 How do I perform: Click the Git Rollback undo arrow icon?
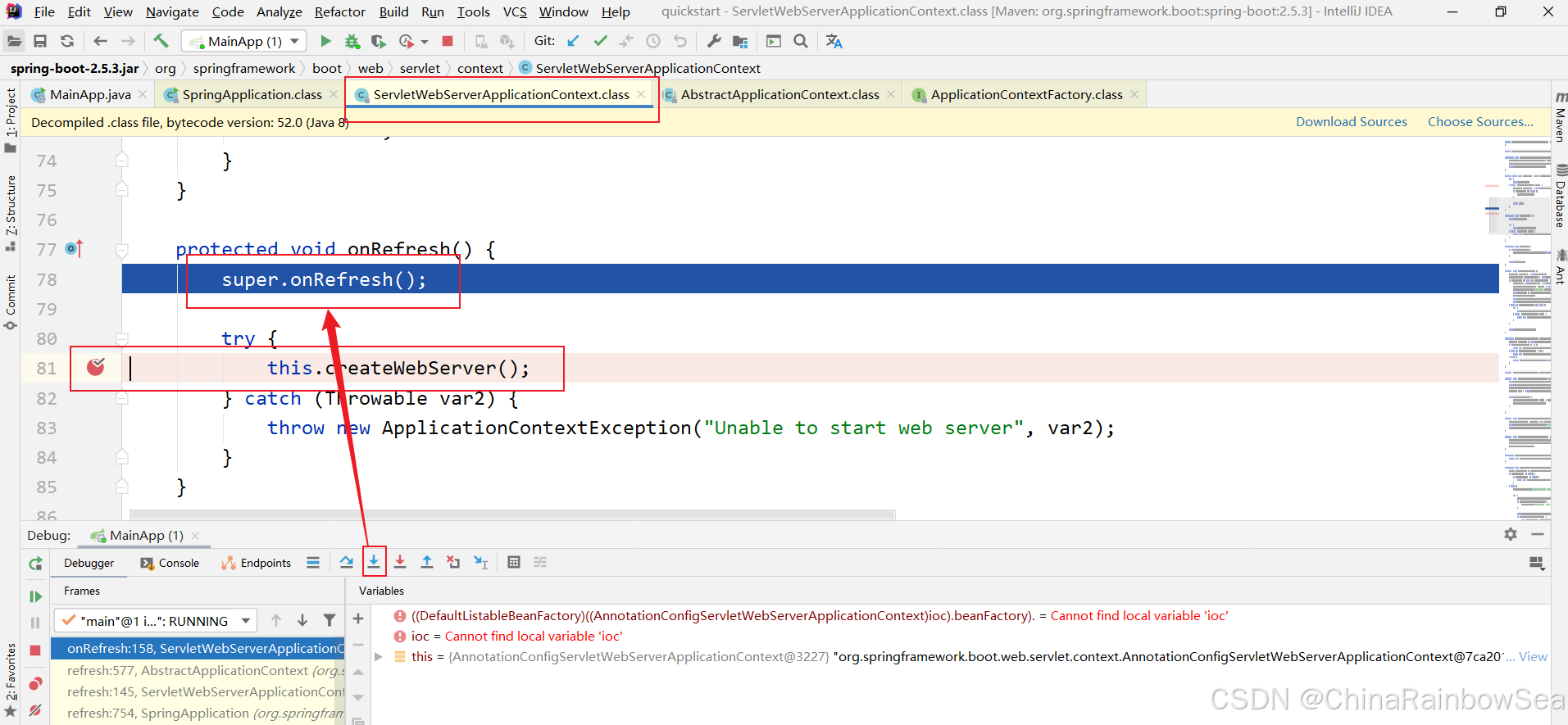[679, 41]
